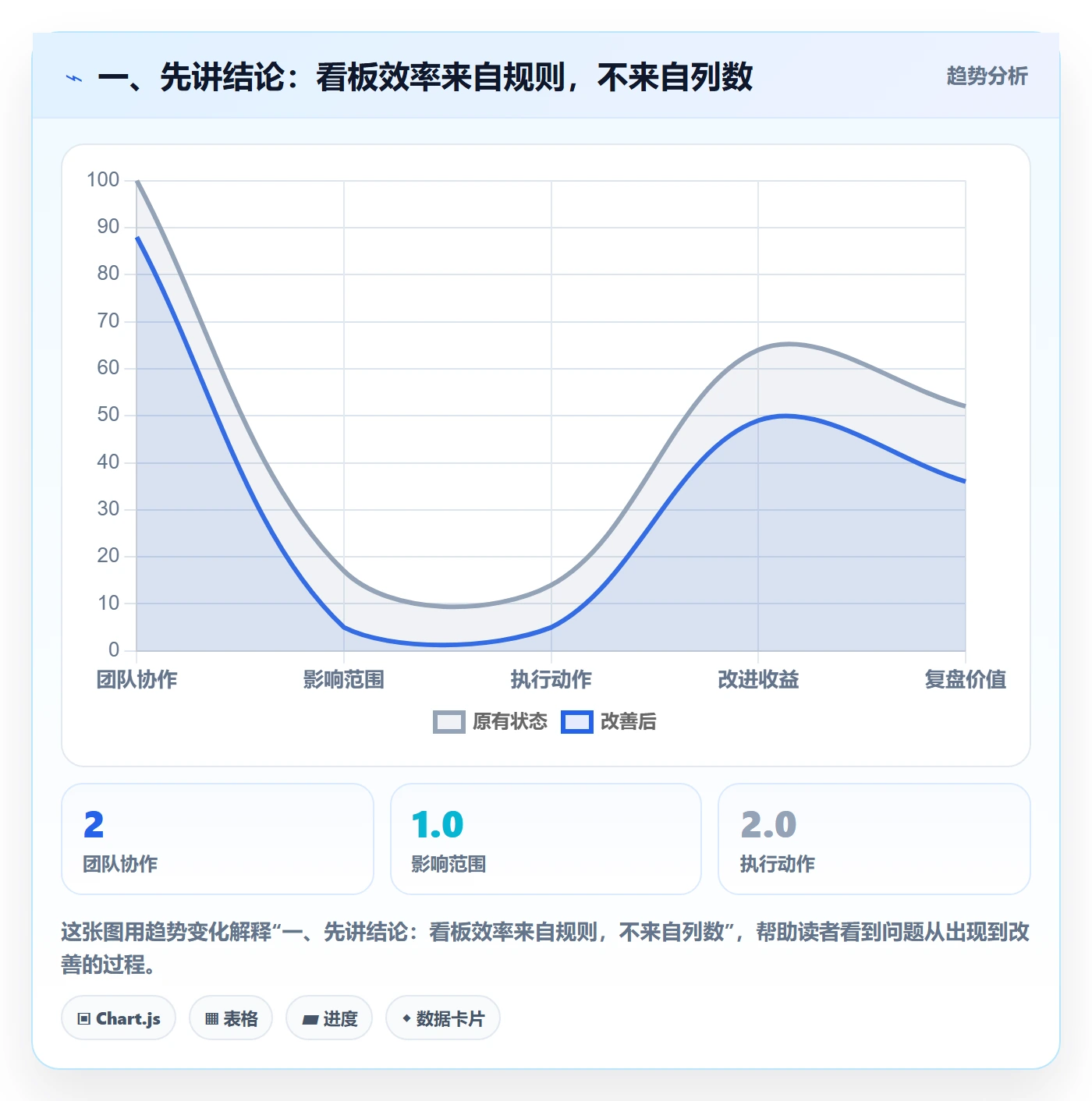Click the 原有状态 legend label
The height and width of the screenshot is (1101, 1092).
[510, 722]
